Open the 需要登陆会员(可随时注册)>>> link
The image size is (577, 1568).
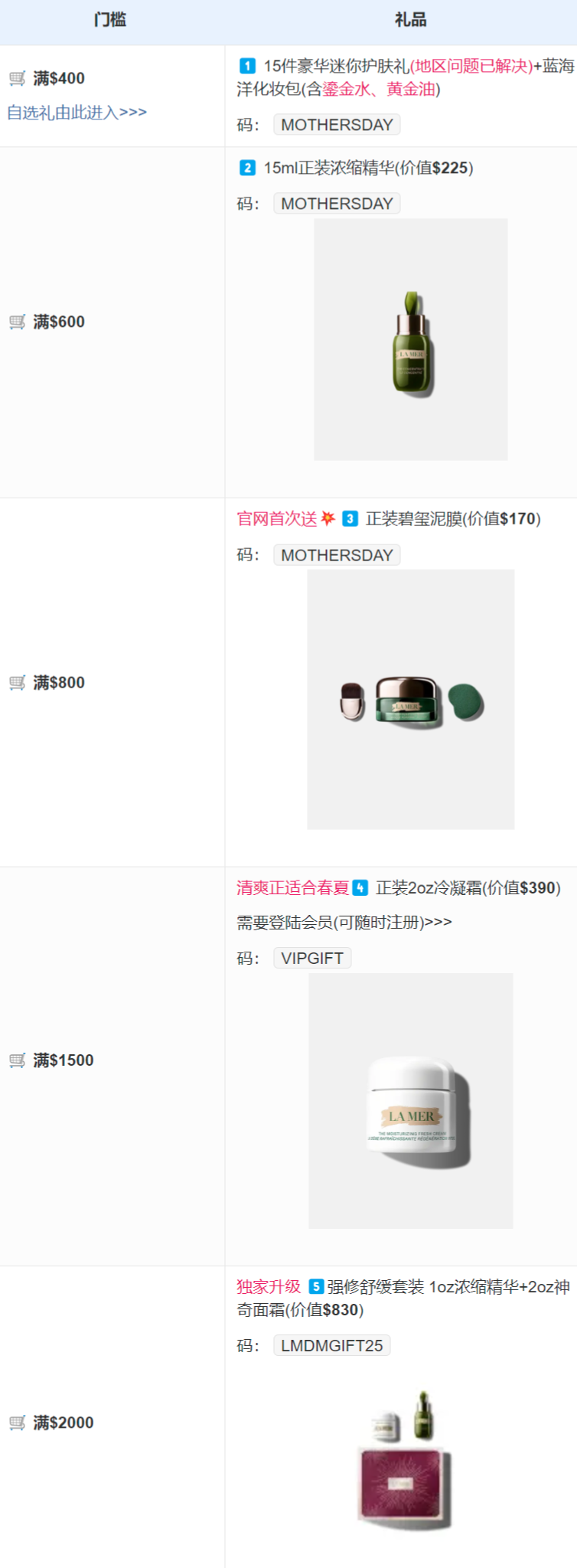[344, 922]
